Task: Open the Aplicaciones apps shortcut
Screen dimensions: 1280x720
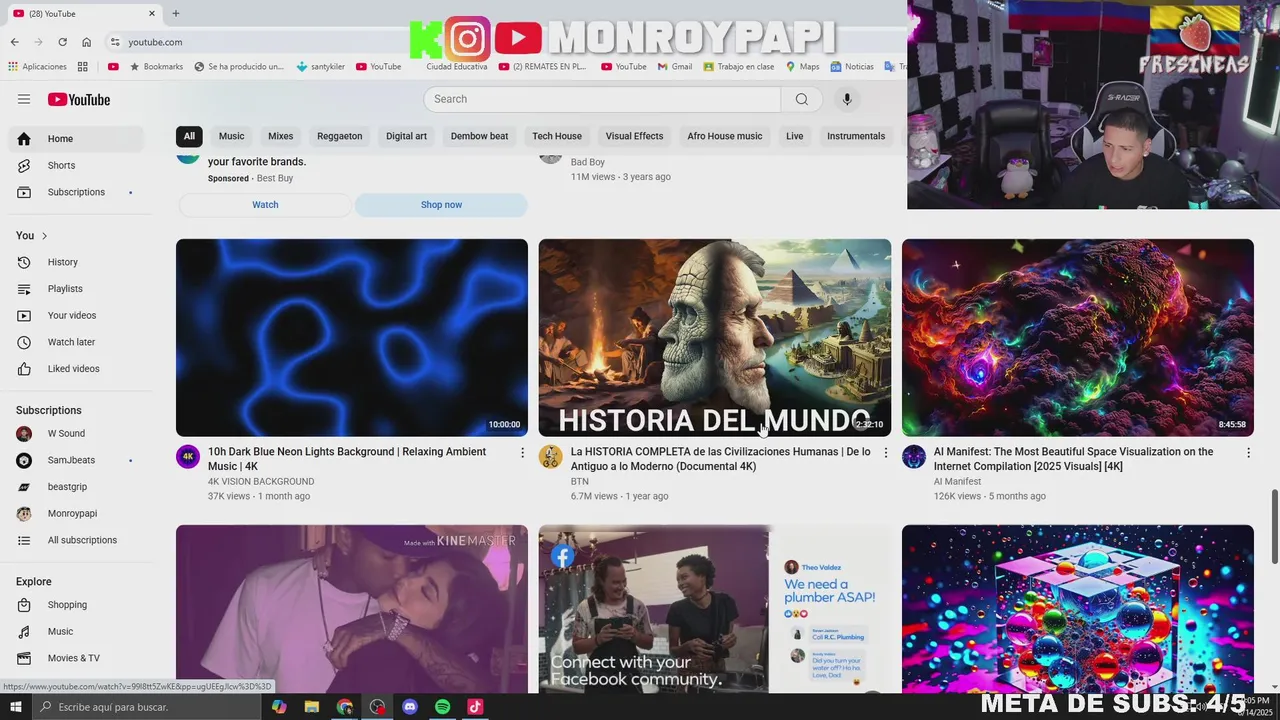Action: coord(37,67)
